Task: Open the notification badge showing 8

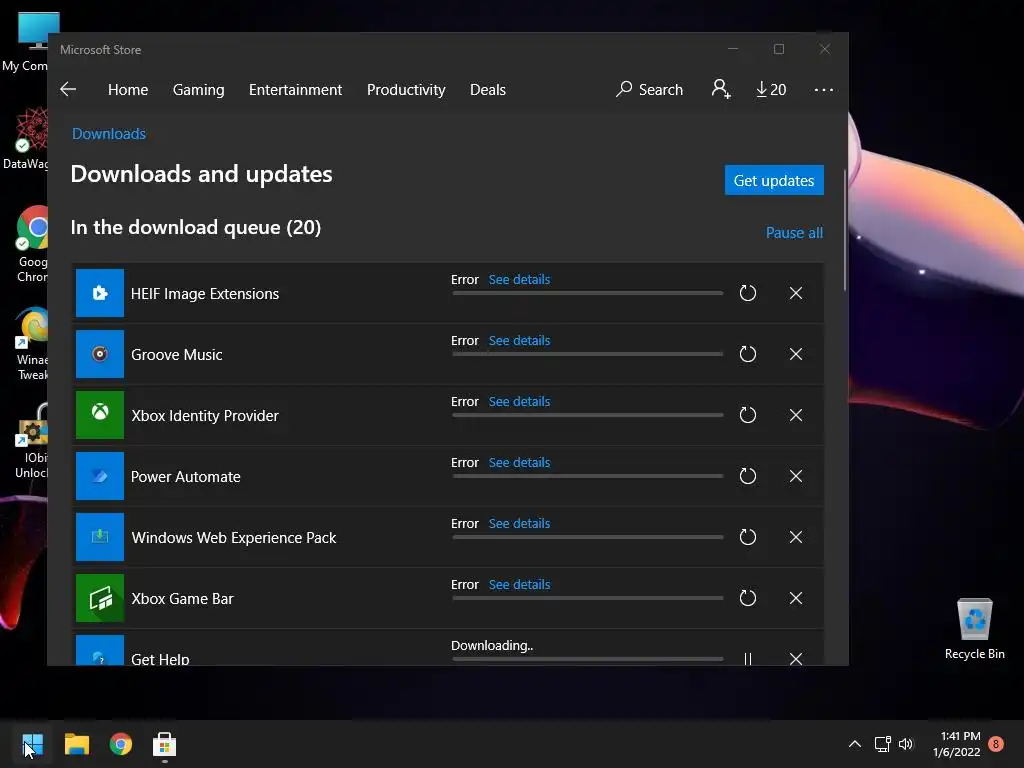Action: click(996, 744)
